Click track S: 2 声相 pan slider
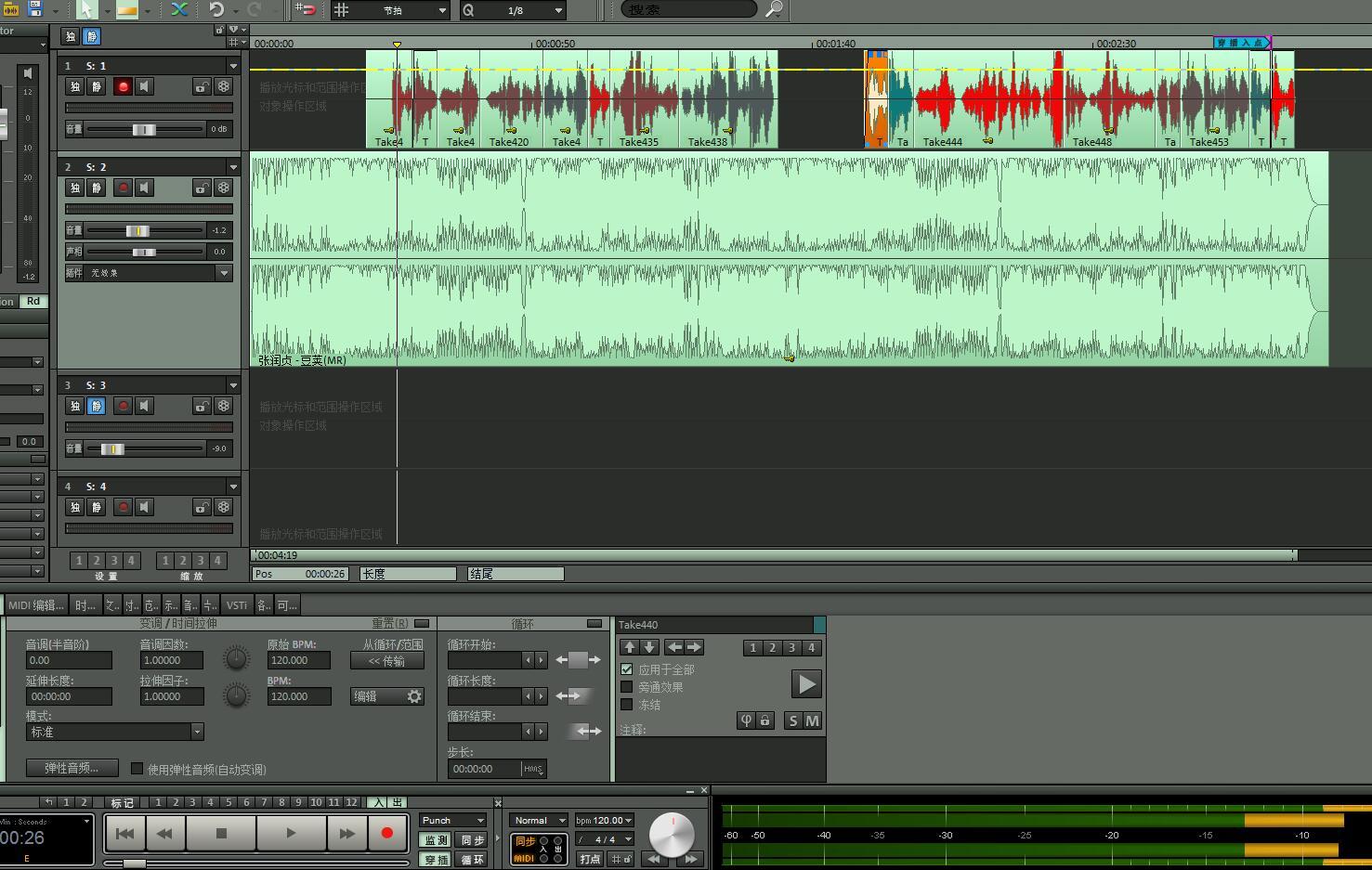This screenshot has width=1372, height=870. [x=145, y=252]
